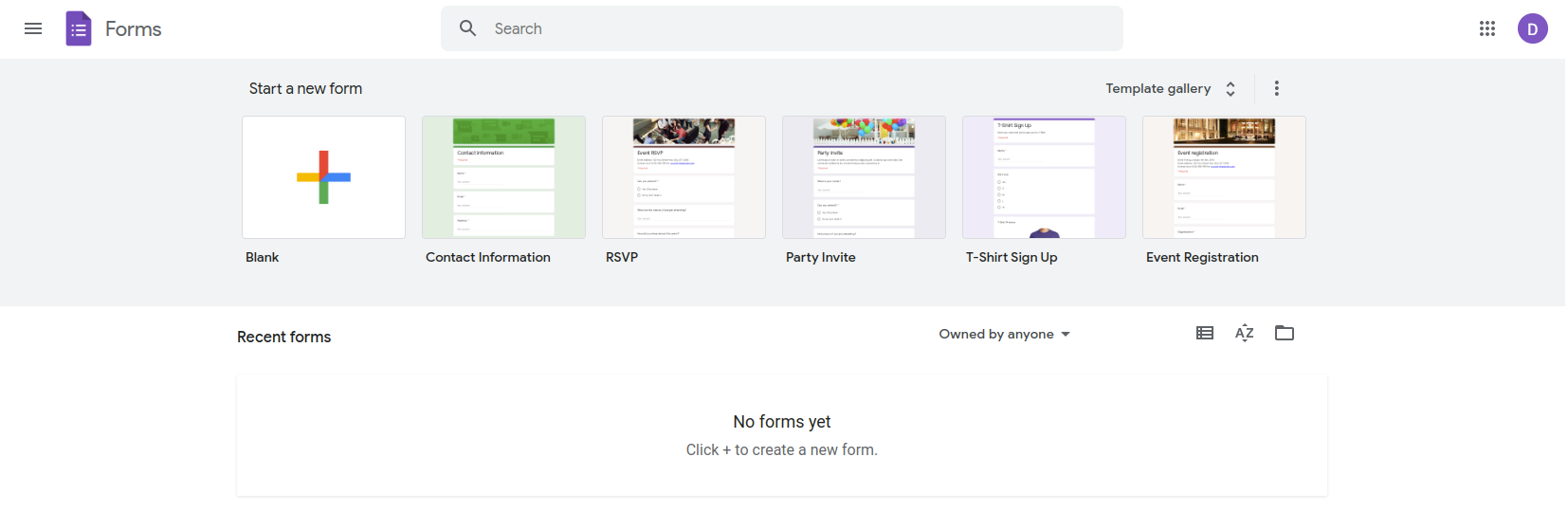
Task: Open the AZ sort options
Action: tap(1244, 333)
